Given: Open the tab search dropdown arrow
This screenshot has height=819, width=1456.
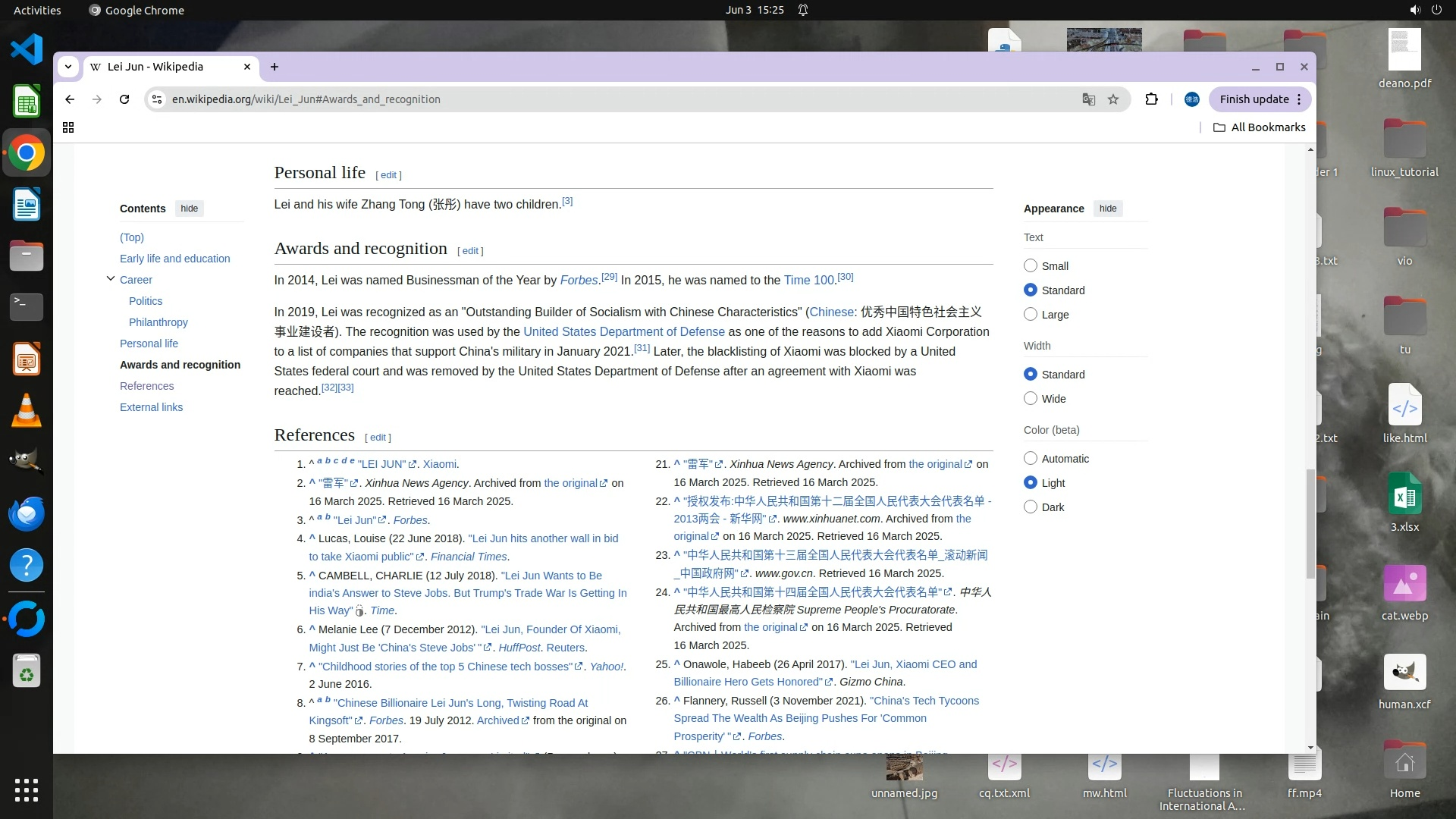Looking at the screenshot, I should tap(68, 67).
